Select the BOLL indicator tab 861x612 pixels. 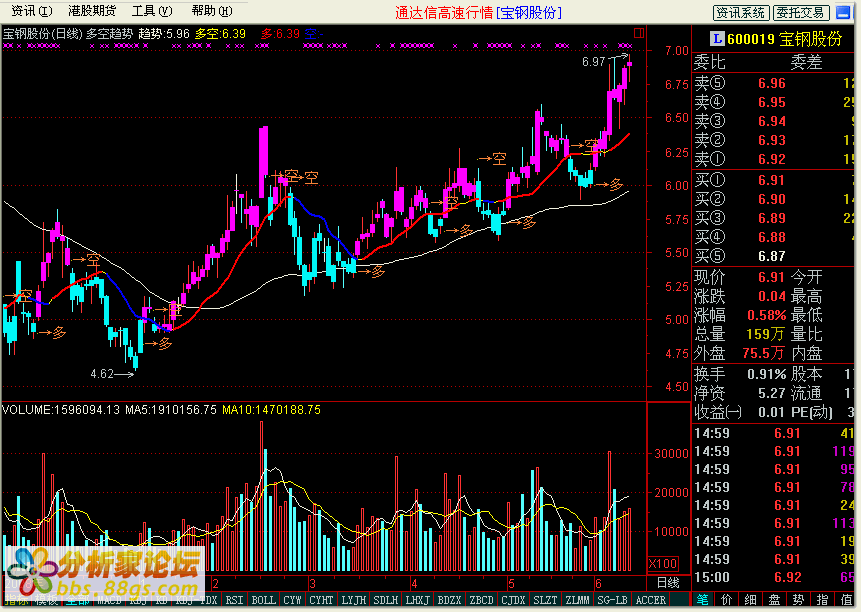tap(264, 600)
